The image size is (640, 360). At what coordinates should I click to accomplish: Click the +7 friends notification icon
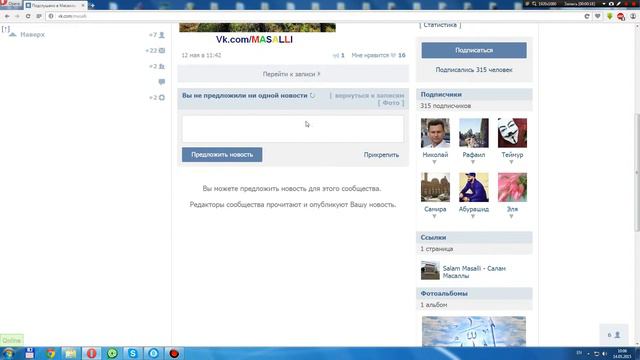pyautogui.click(x=162, y=35)
